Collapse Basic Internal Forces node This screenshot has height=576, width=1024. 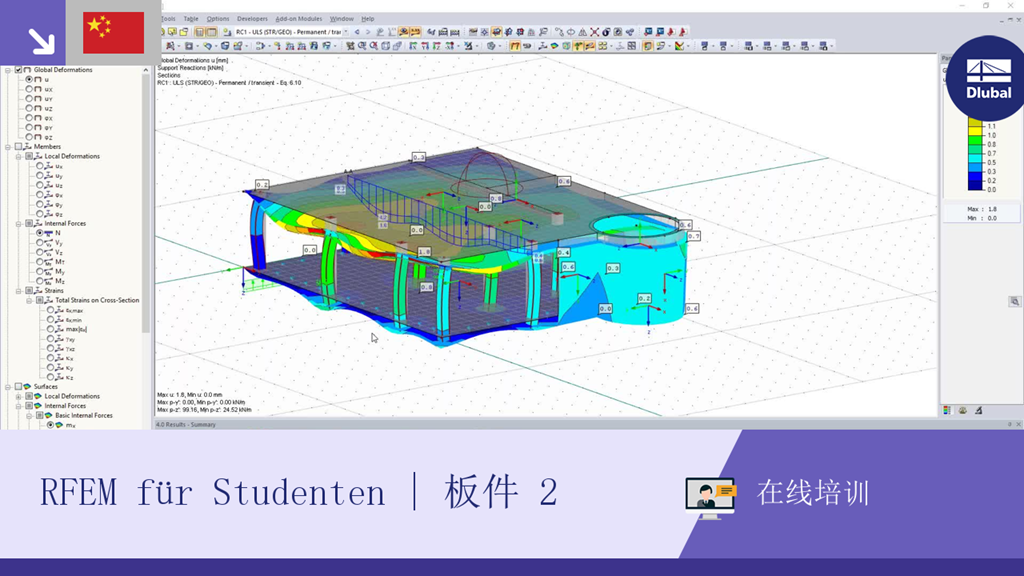pyautogui.click(x=29, y=415)
